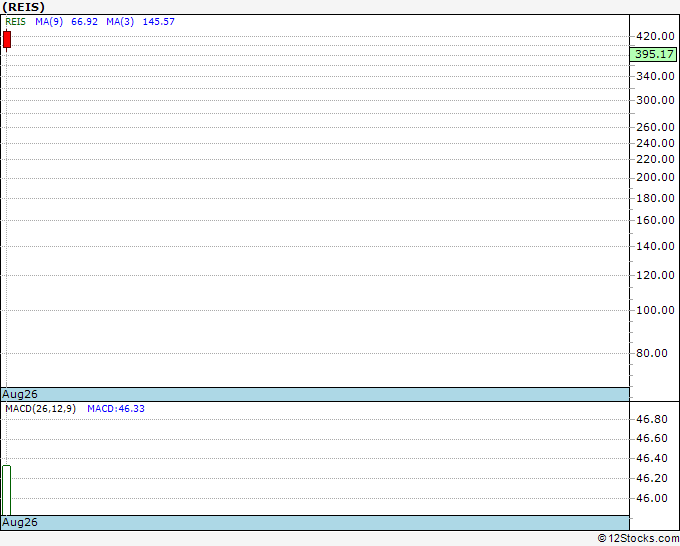
Task: Click the 160.00 price axis label
Action: [x=655, y=220]
